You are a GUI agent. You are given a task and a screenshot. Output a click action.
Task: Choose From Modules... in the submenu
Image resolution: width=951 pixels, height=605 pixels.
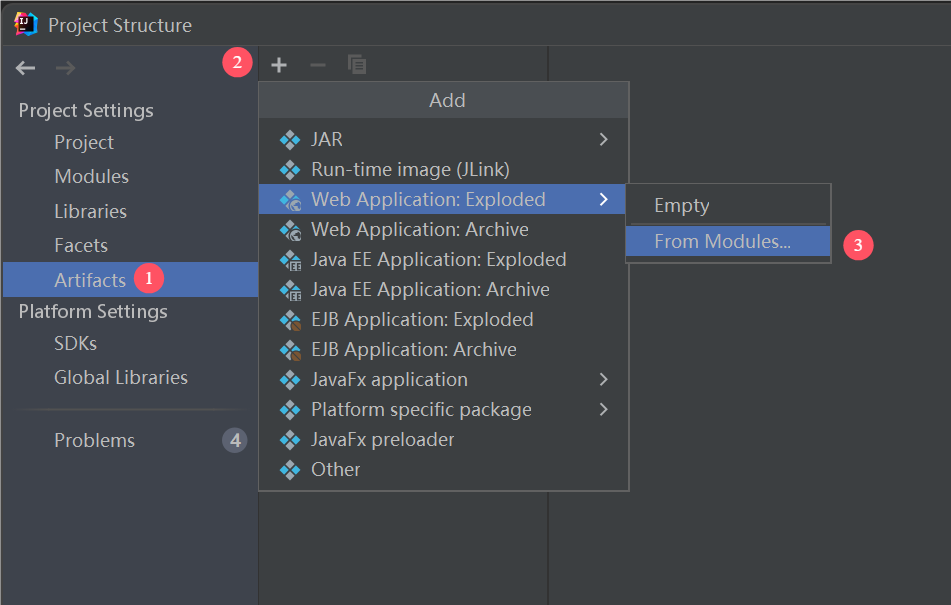coord(722,241)
